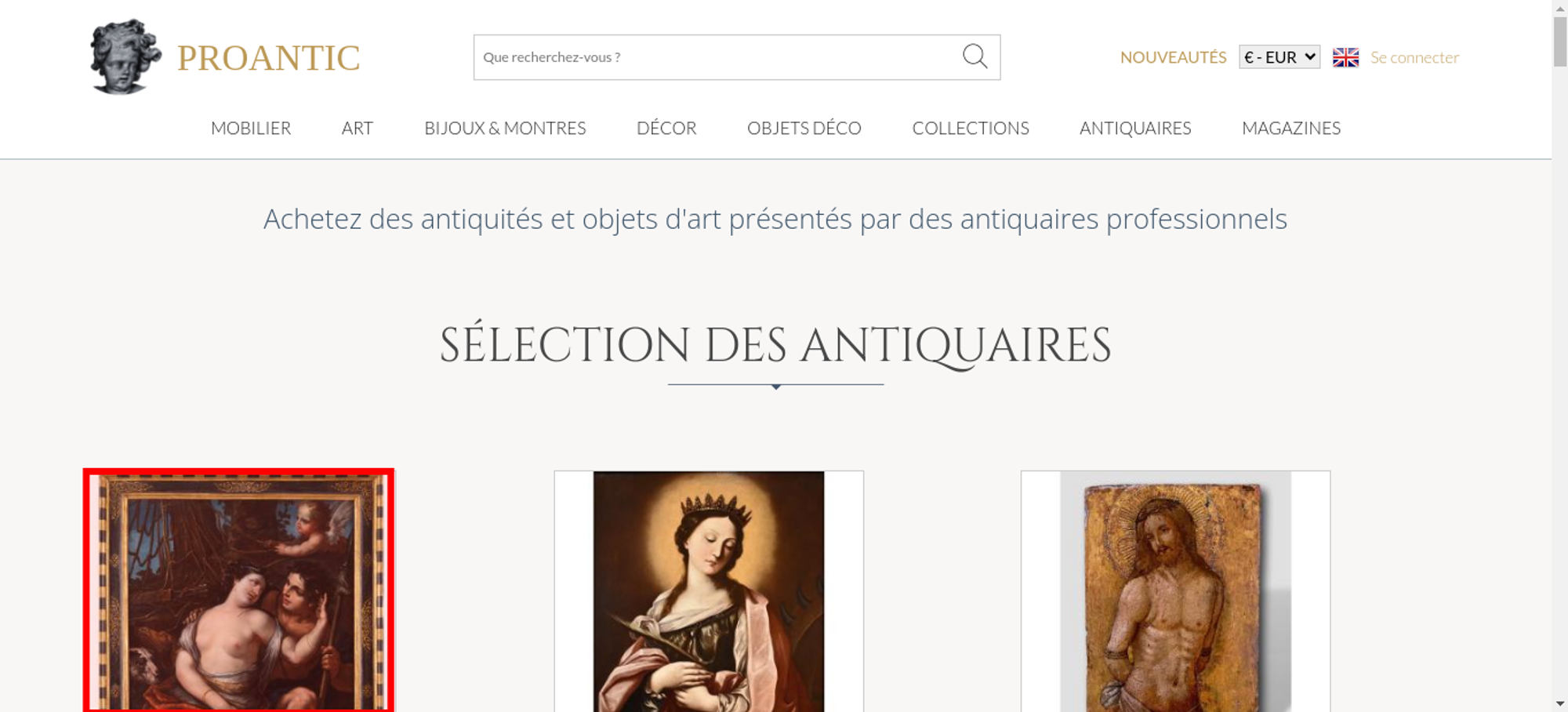The height and width of the screenshot is (712, 1568).
Task: Open the ART menu item
Action: [358, 128]
